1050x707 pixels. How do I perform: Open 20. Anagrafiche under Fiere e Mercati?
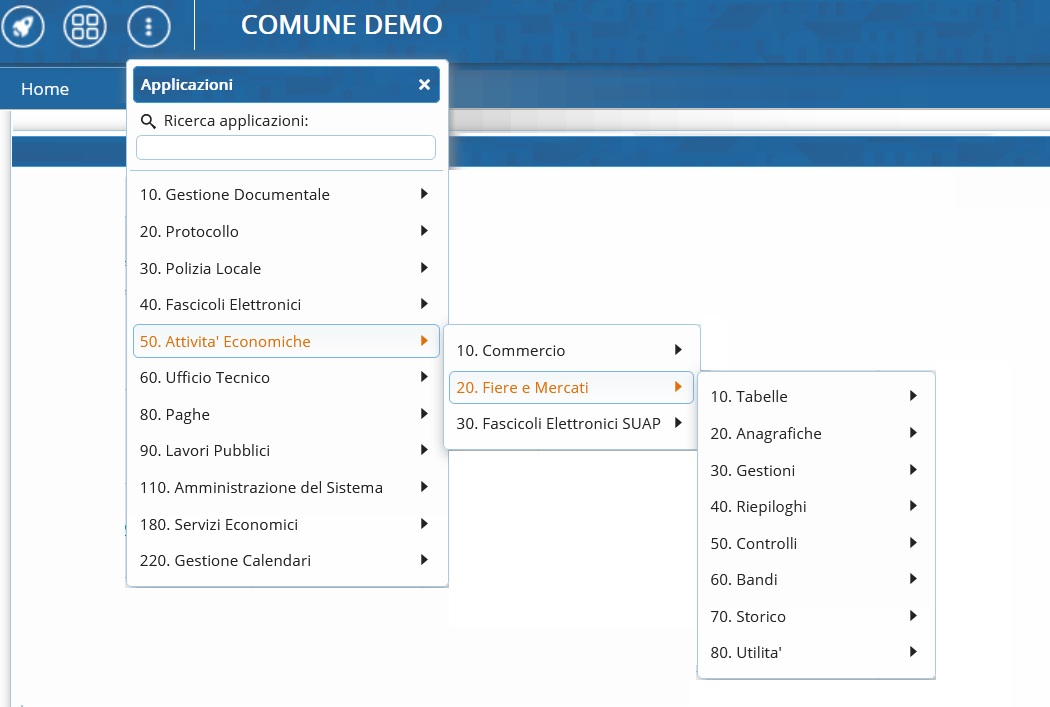(766, 433)
